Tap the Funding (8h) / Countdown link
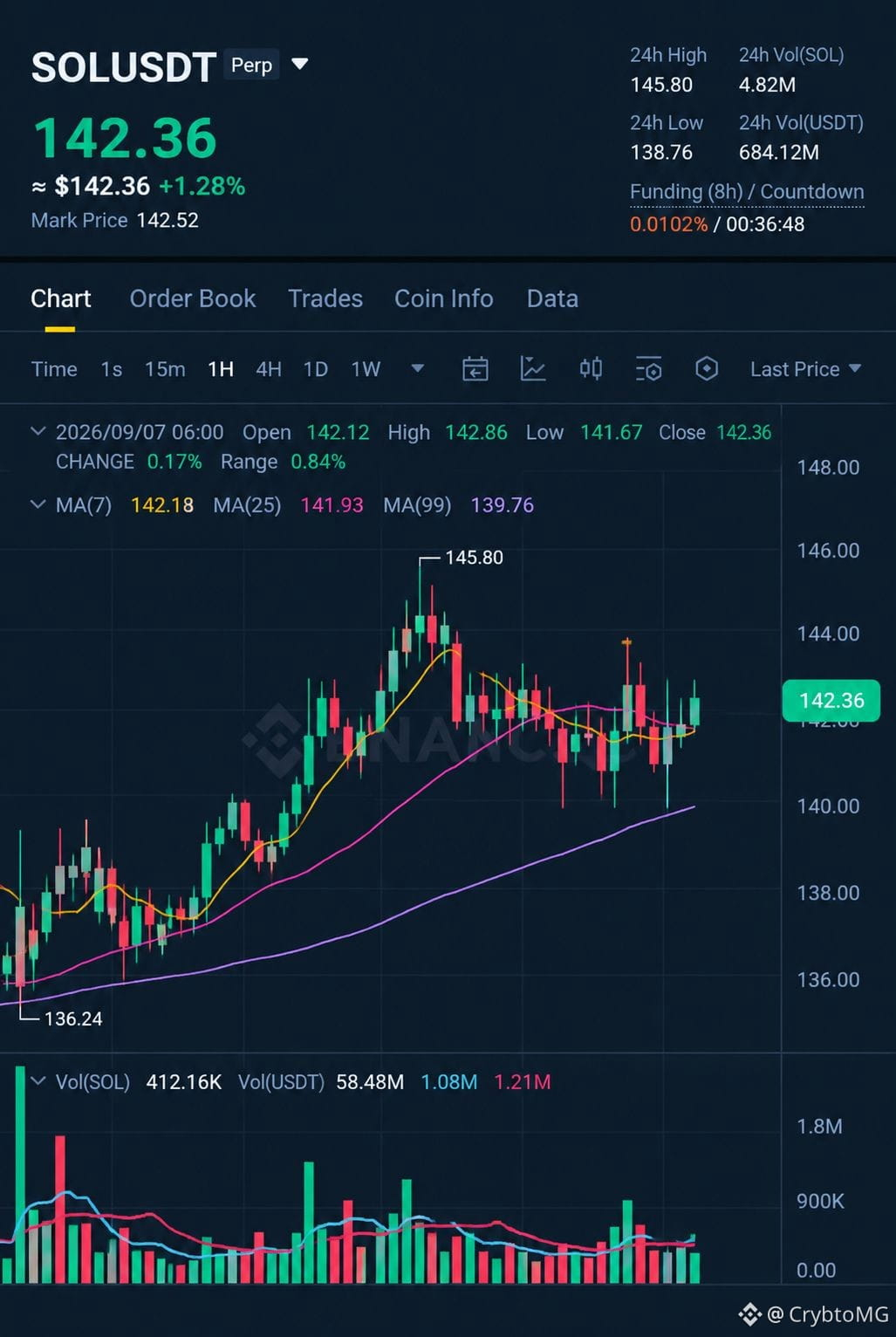This screenshot has width=896, height=1337. [x=747, y=192]
